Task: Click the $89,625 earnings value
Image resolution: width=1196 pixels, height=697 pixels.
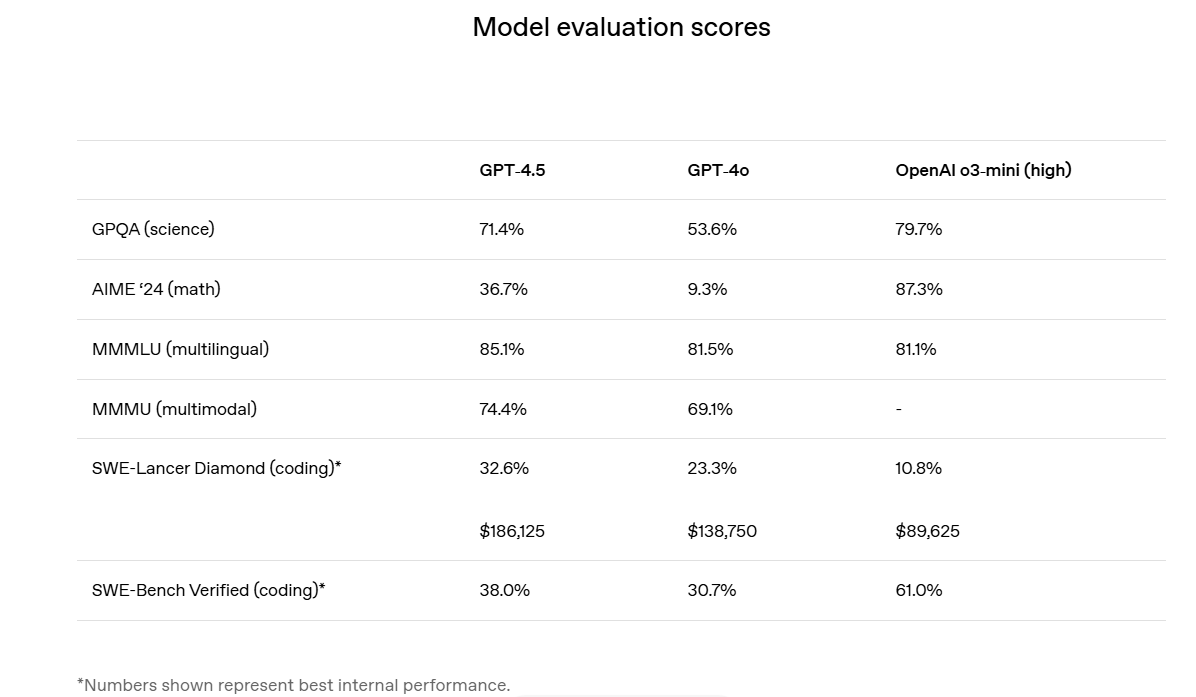Action: (927, 531)
